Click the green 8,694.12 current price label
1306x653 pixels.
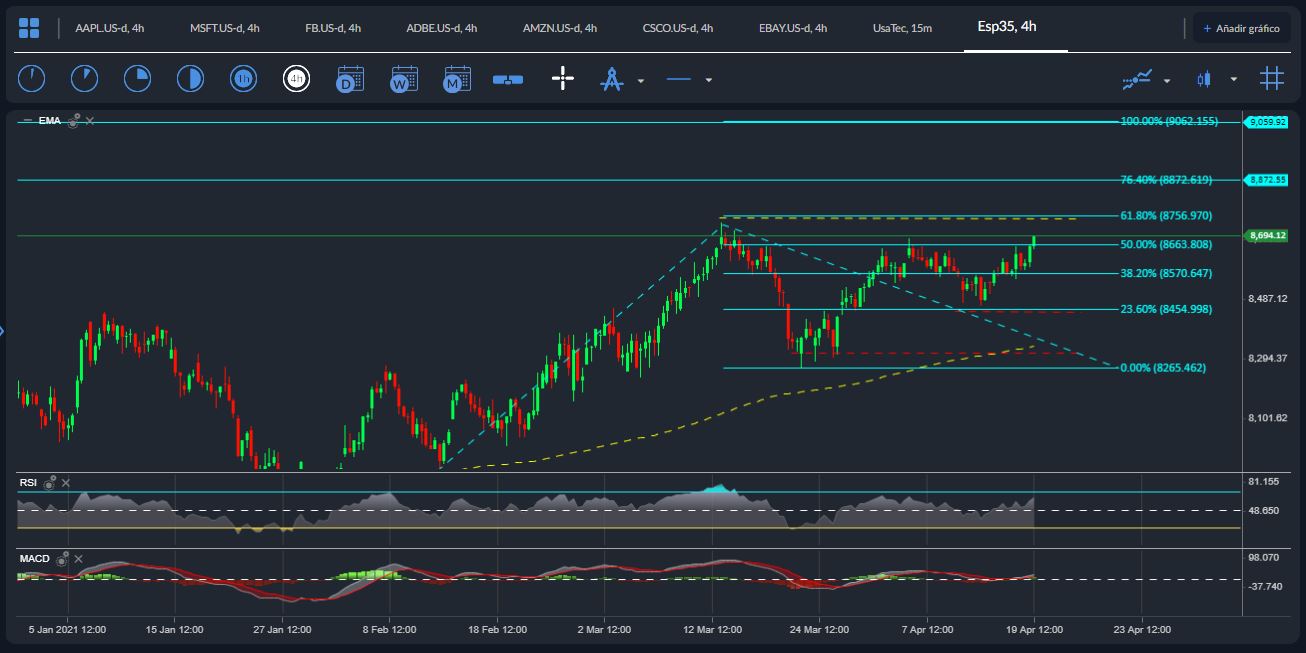point(1265,236)
